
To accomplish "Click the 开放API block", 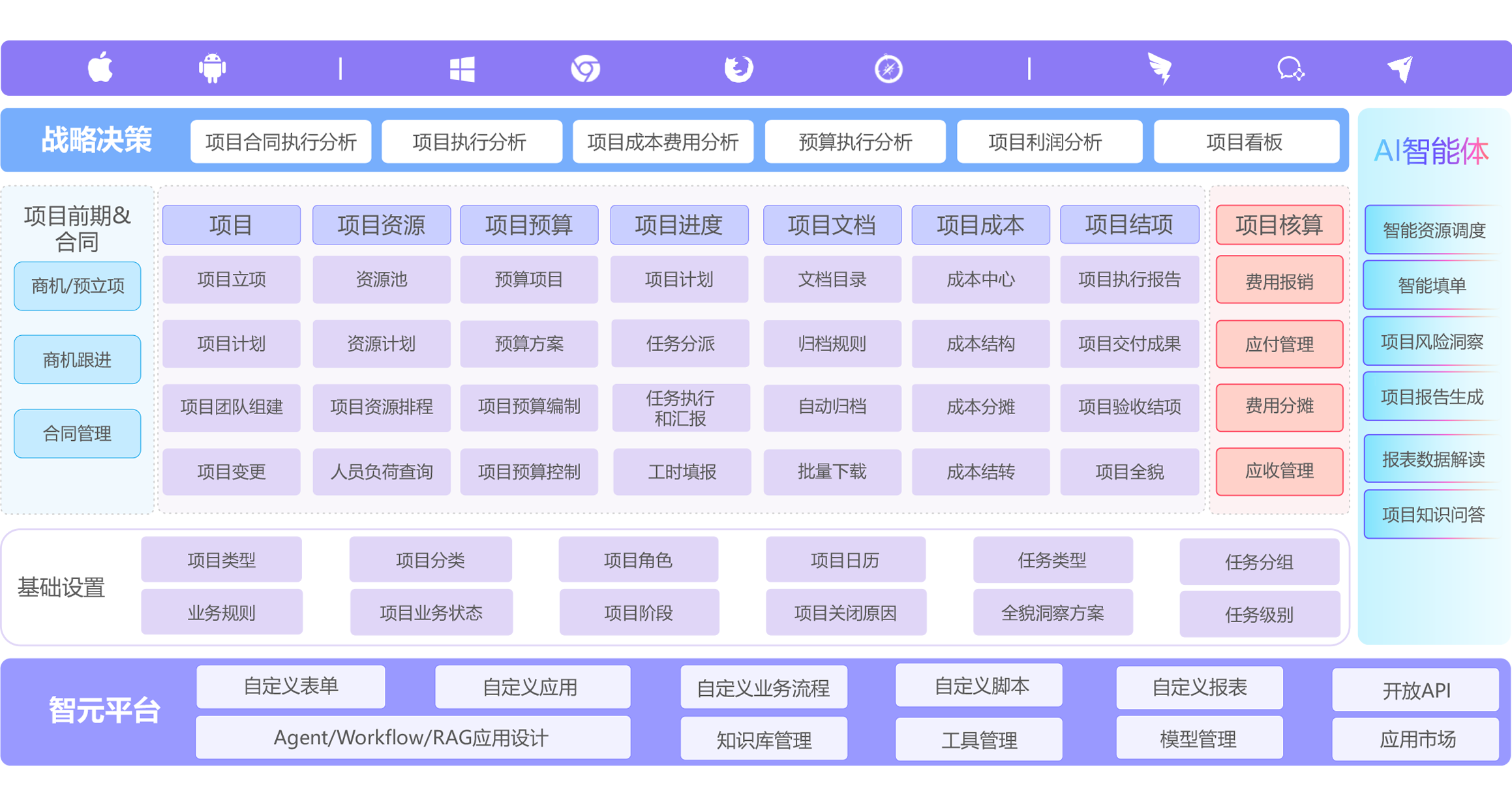I will 1415,690.
